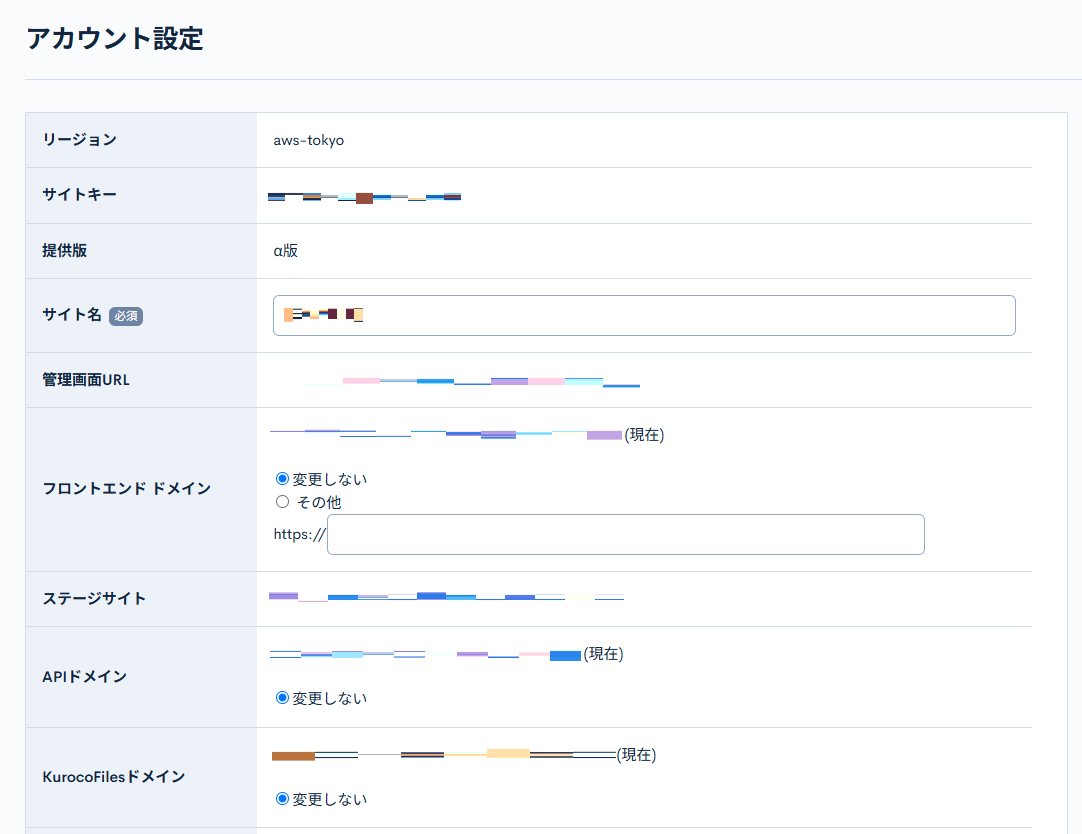This screenshot has height=834, width=1082.
Task: Select the 変更しない radio under フロントエンドドメイン
Action: point(282,478)
